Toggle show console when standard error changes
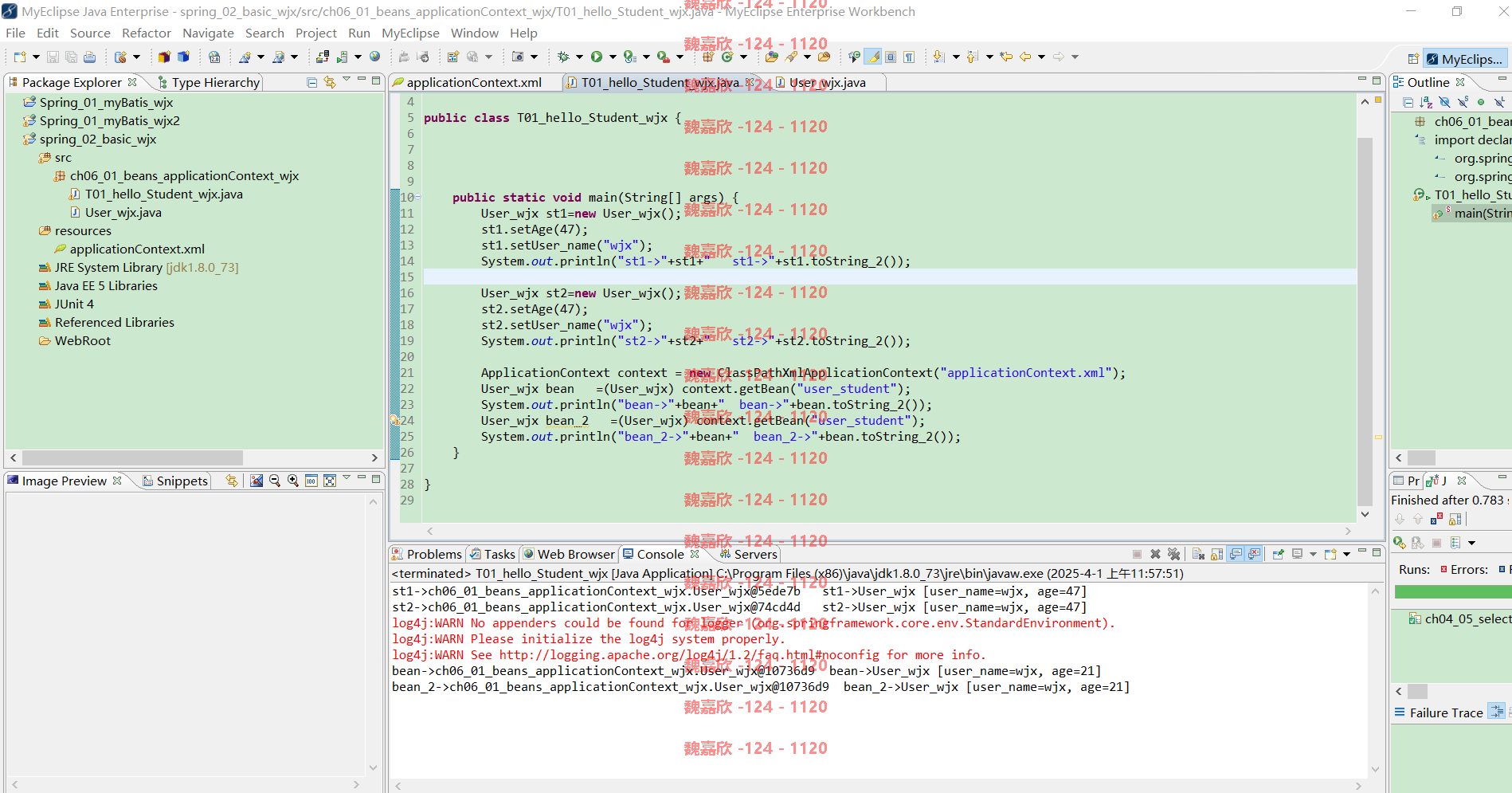 1255,554
